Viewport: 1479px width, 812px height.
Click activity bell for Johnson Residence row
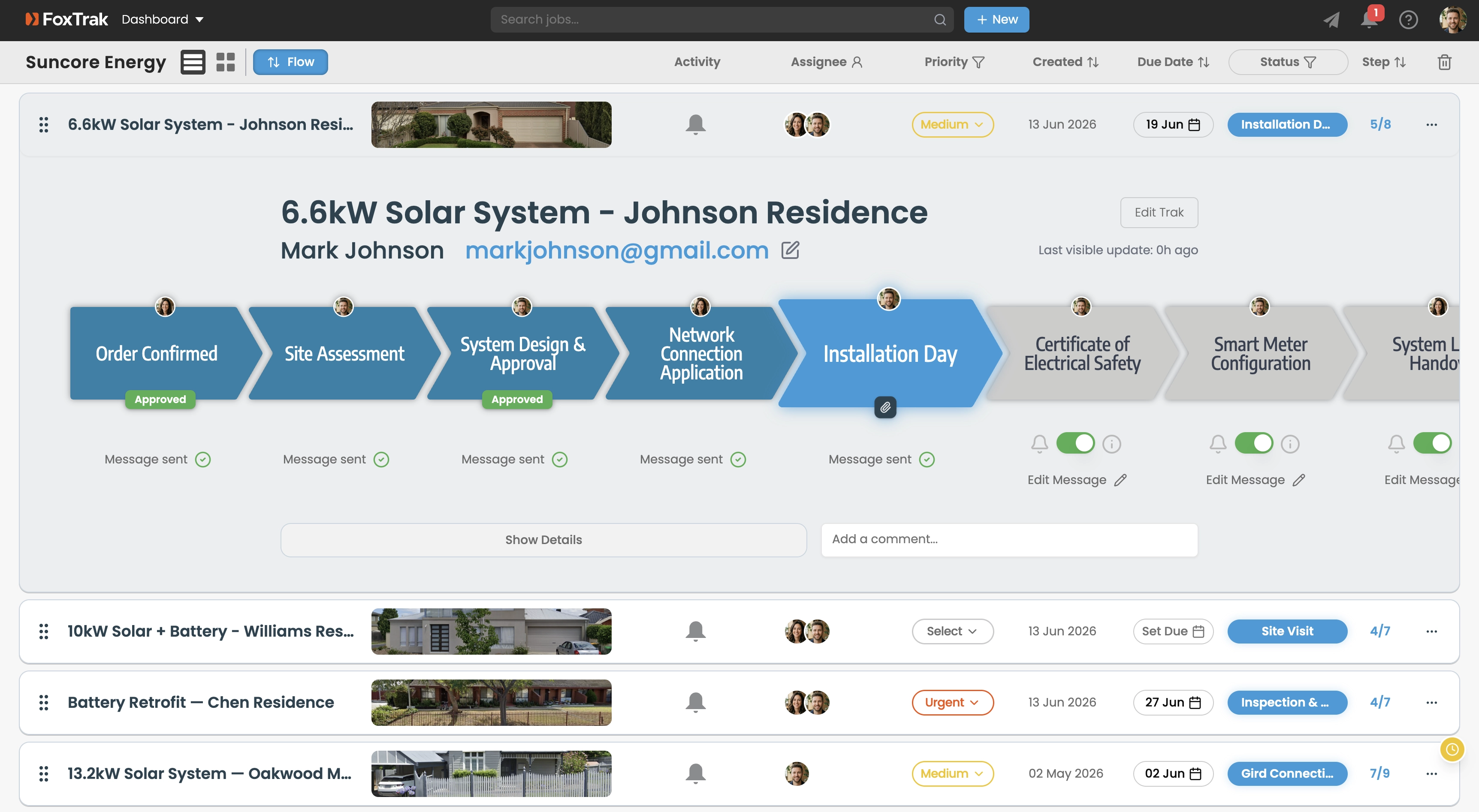point(695,124)
